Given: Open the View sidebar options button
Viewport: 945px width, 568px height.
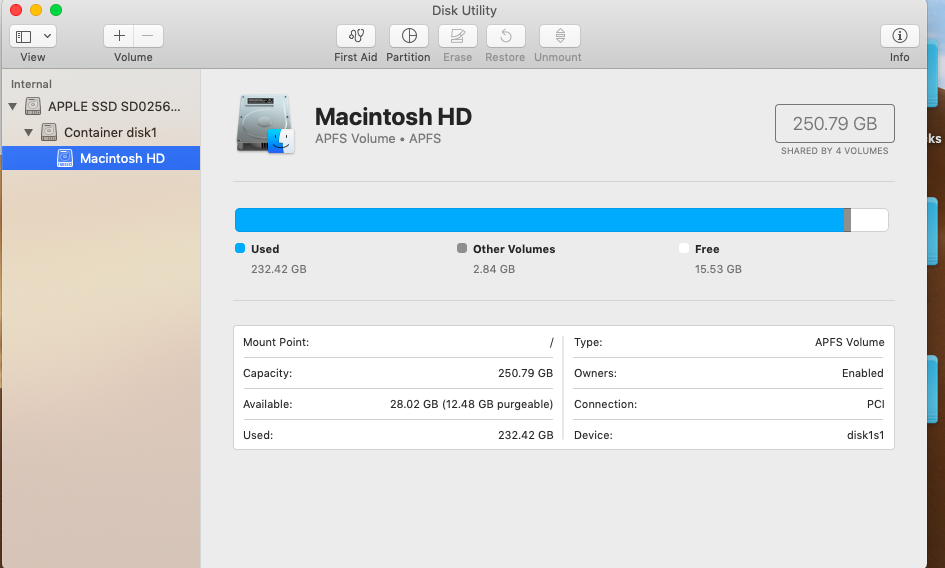Looking at the screenshot, I should [33, 36].
